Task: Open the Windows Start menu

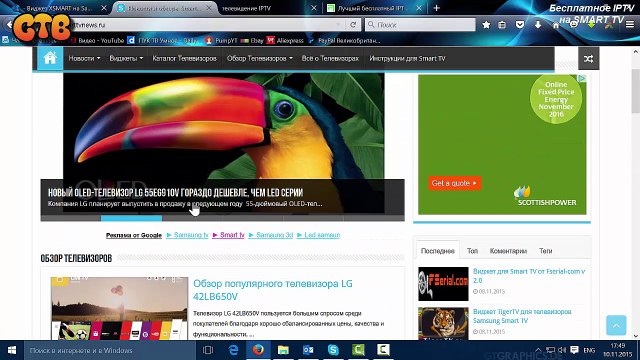Action: pos(12,350)
